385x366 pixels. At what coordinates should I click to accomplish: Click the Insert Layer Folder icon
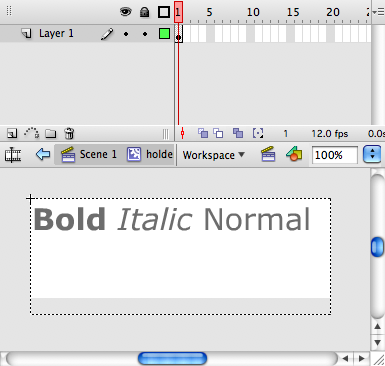click(x=51, y=134)
